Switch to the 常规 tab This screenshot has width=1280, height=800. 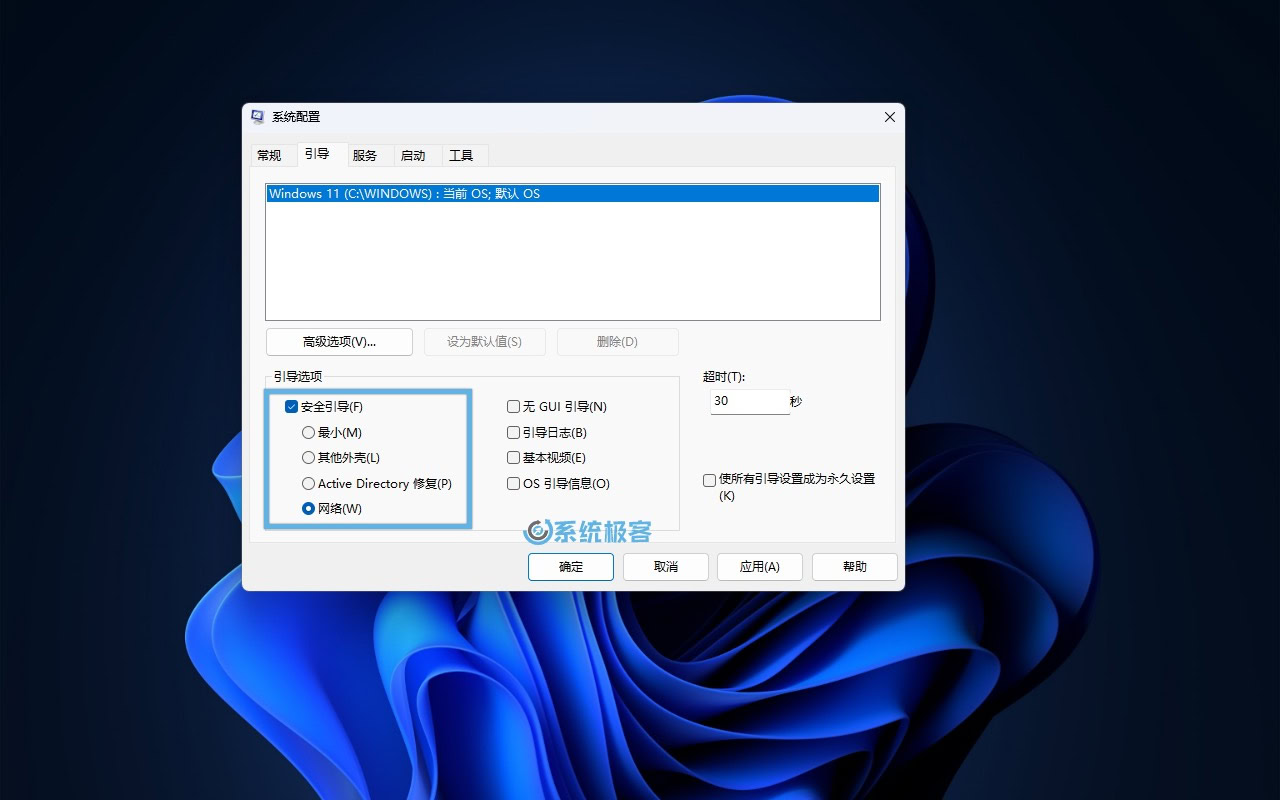[269, 155]
